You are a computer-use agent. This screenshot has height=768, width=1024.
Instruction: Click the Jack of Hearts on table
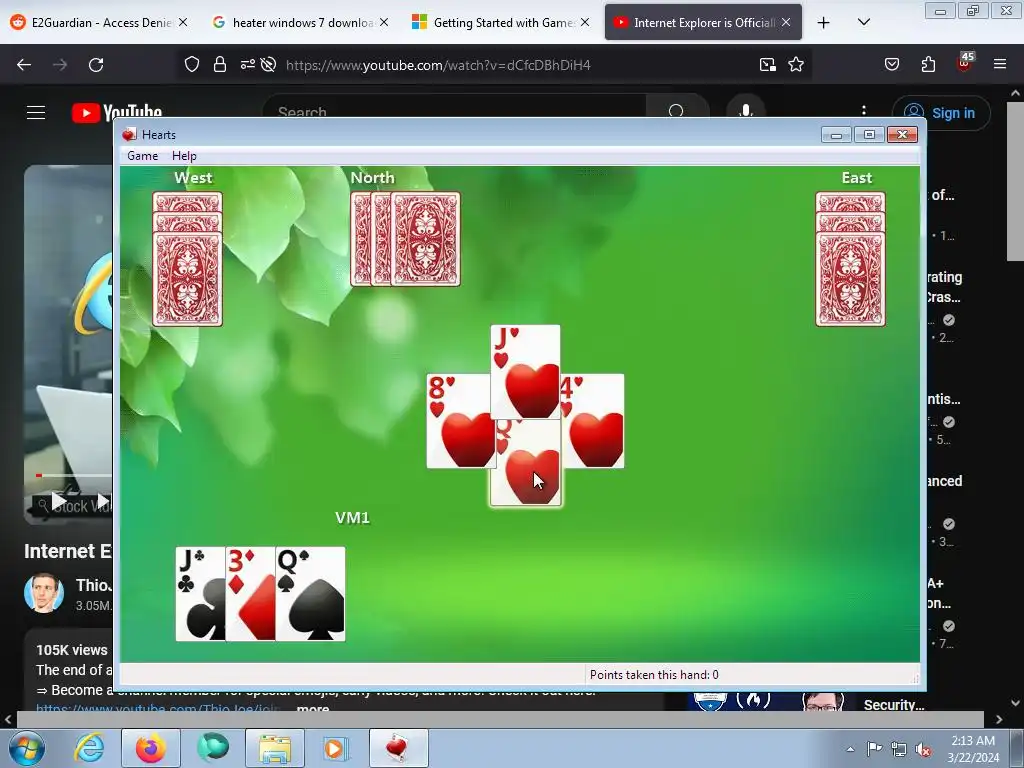(525, 371)
